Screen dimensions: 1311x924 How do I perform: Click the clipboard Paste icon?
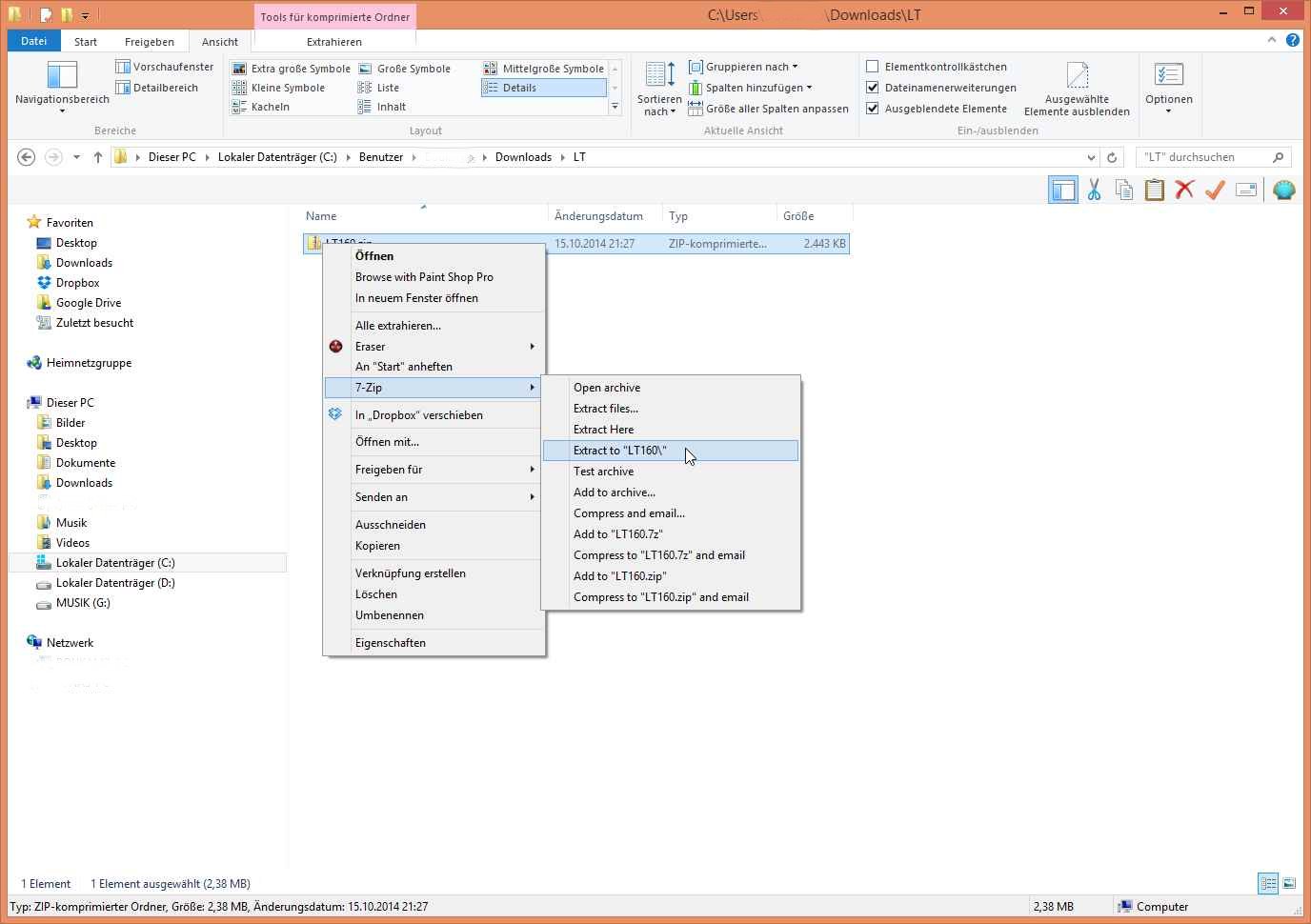(x=1154, y=190)
